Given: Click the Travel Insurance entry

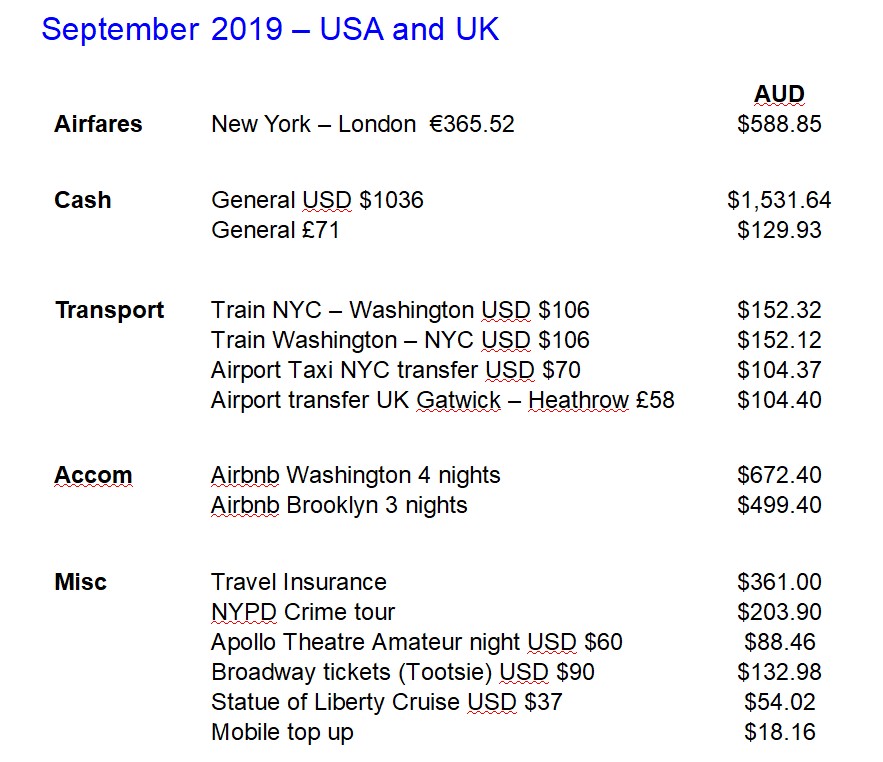Looking at the screenshot, I should click(x=298, y=582).
